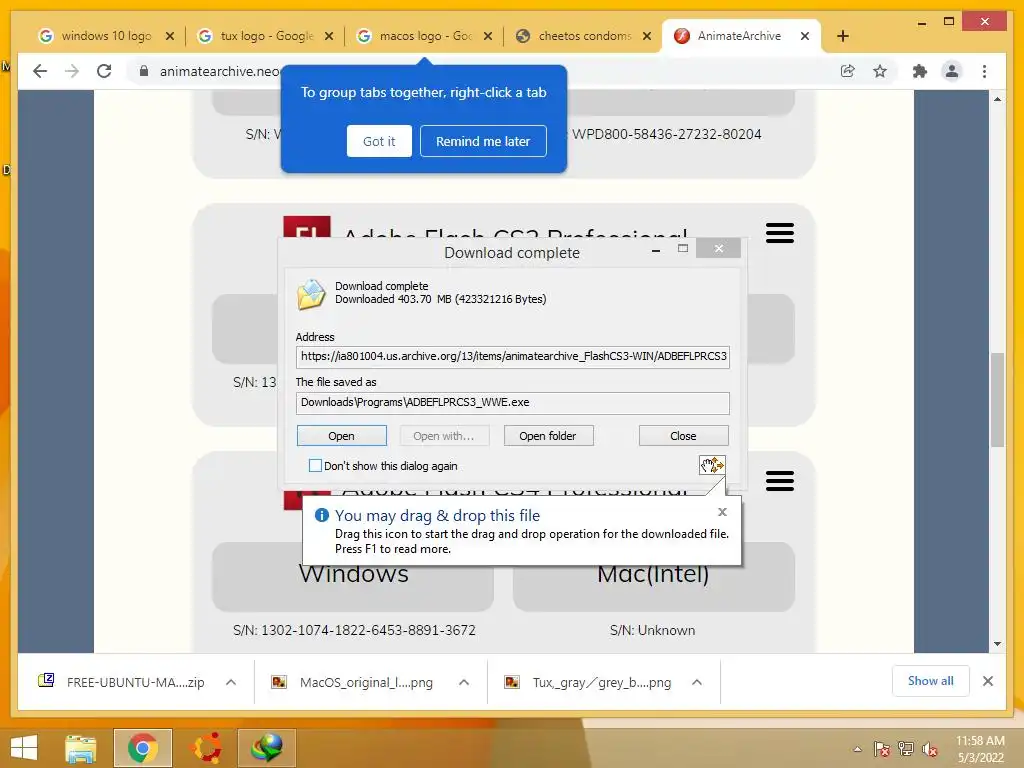Viewport: 1024px width, 768px height.
Task: Open File Explorer from the taskbar
Action: coord(81,748)
